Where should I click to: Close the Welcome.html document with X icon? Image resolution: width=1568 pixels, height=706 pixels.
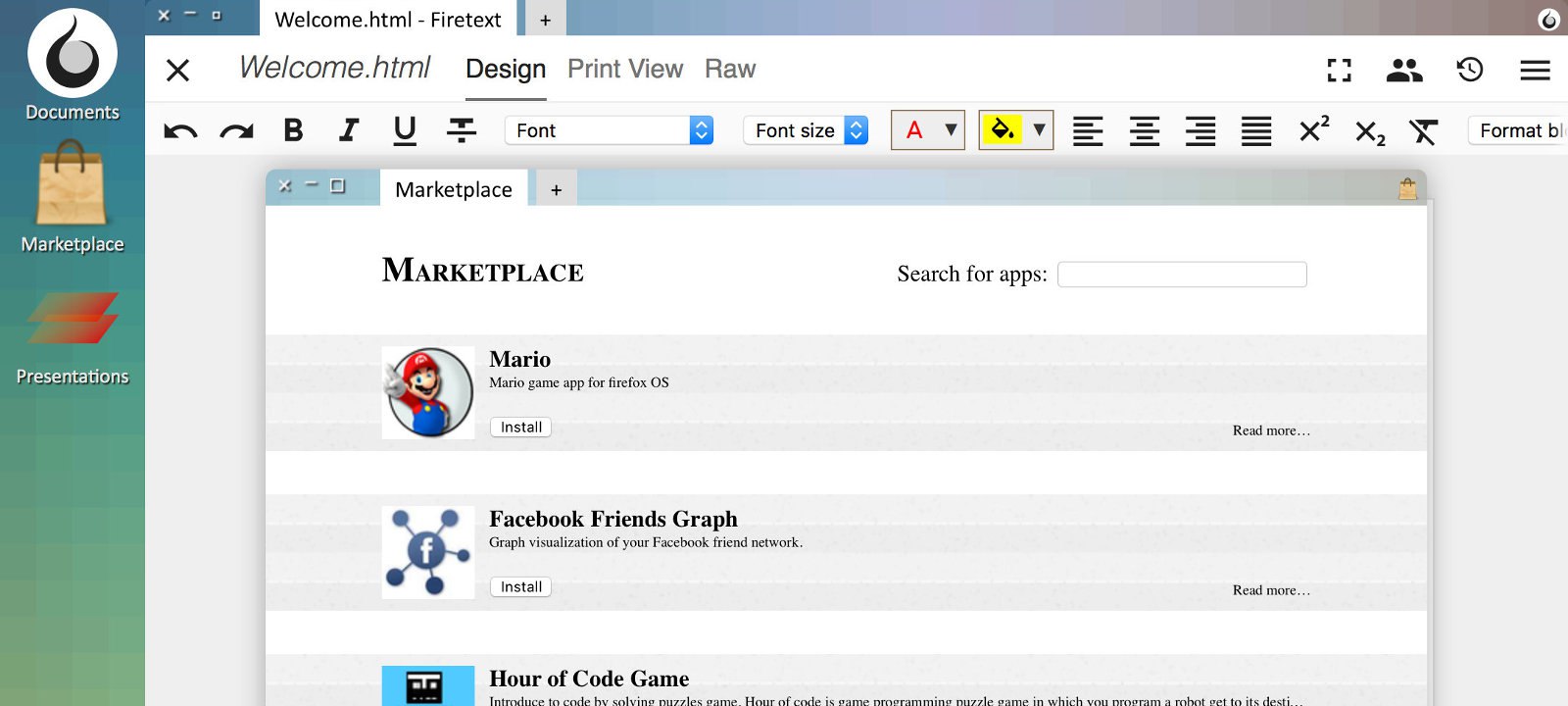pos(177,70)
